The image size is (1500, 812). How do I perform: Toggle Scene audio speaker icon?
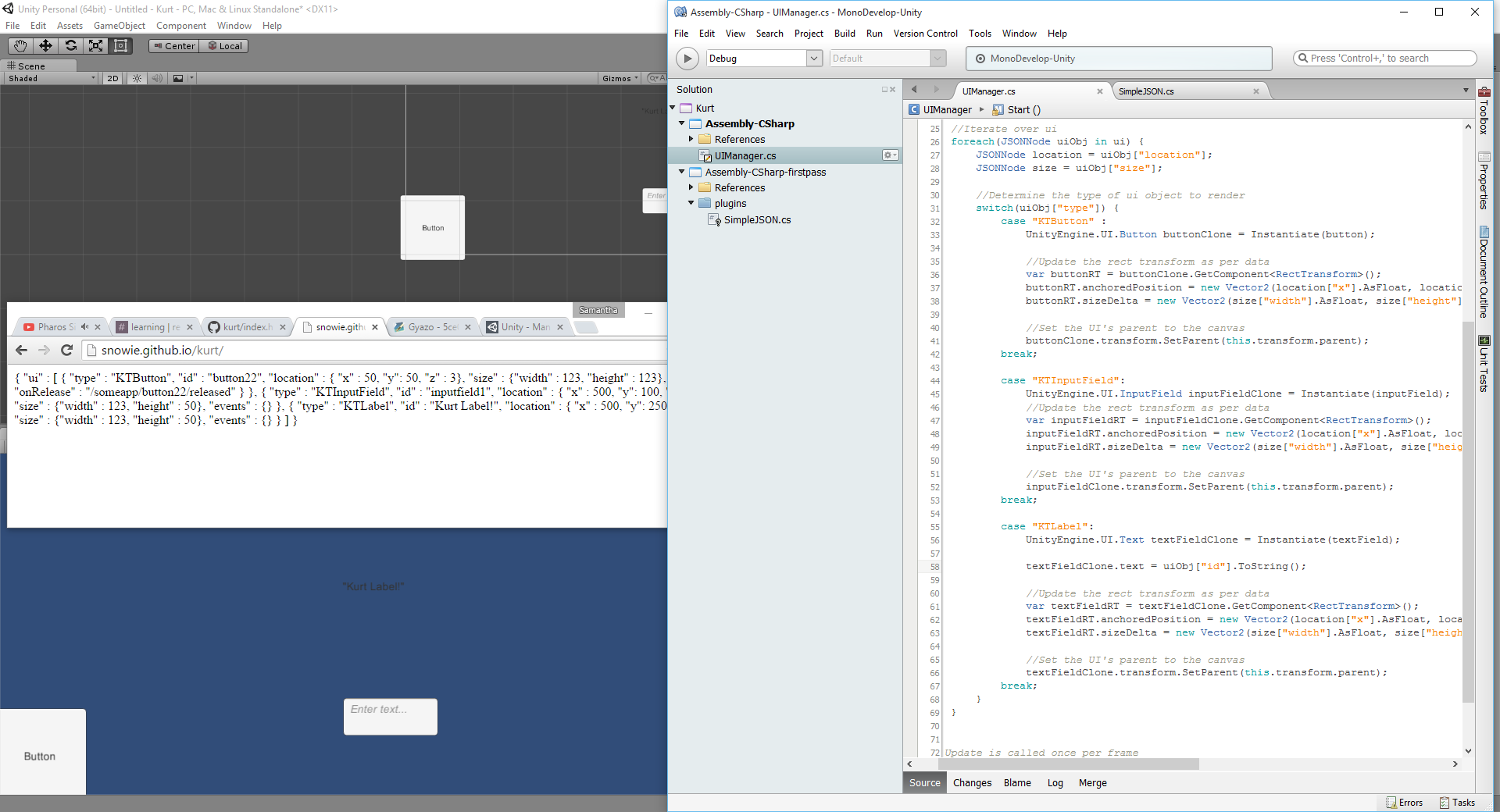(157, 78)
